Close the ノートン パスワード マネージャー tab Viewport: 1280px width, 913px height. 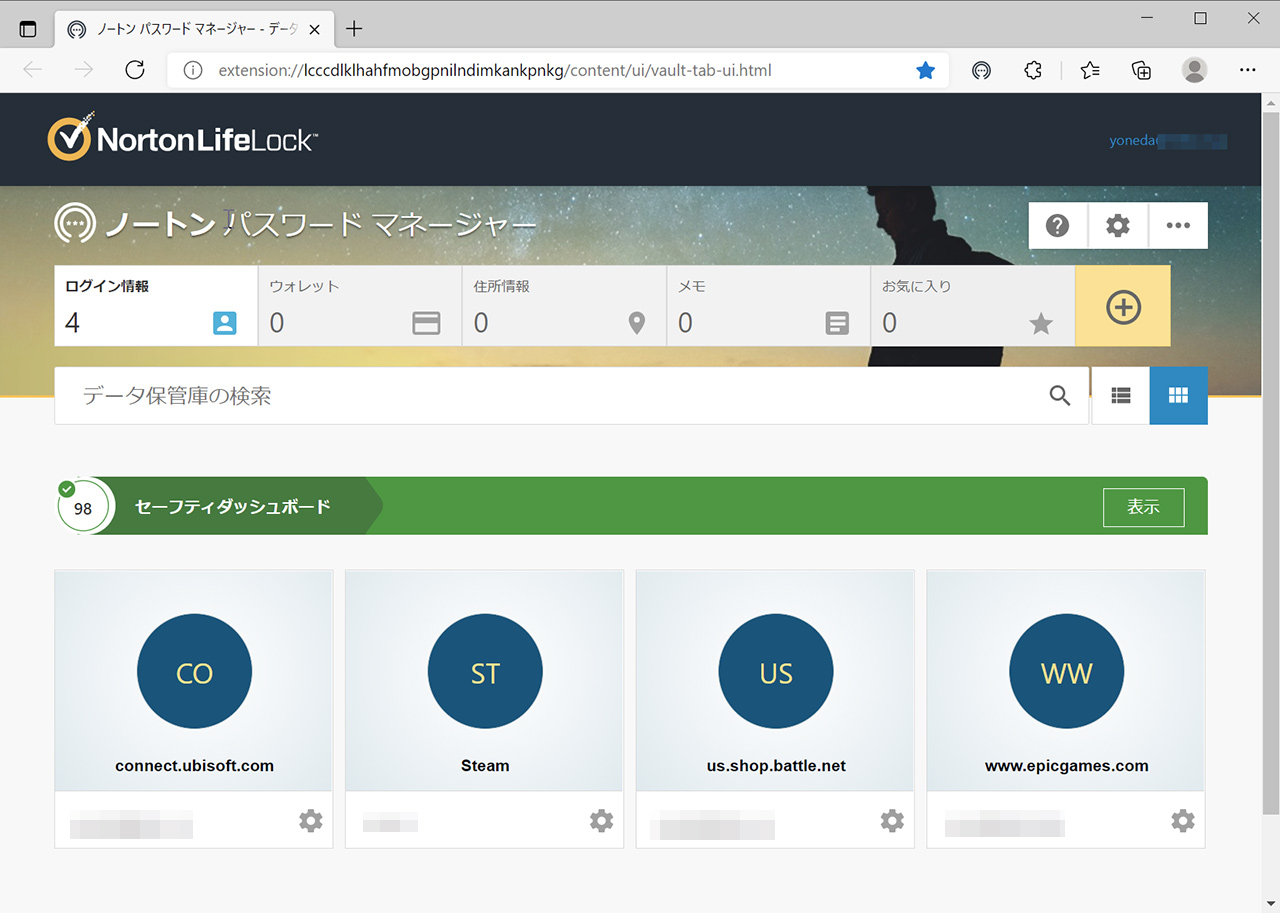(315, 30)
